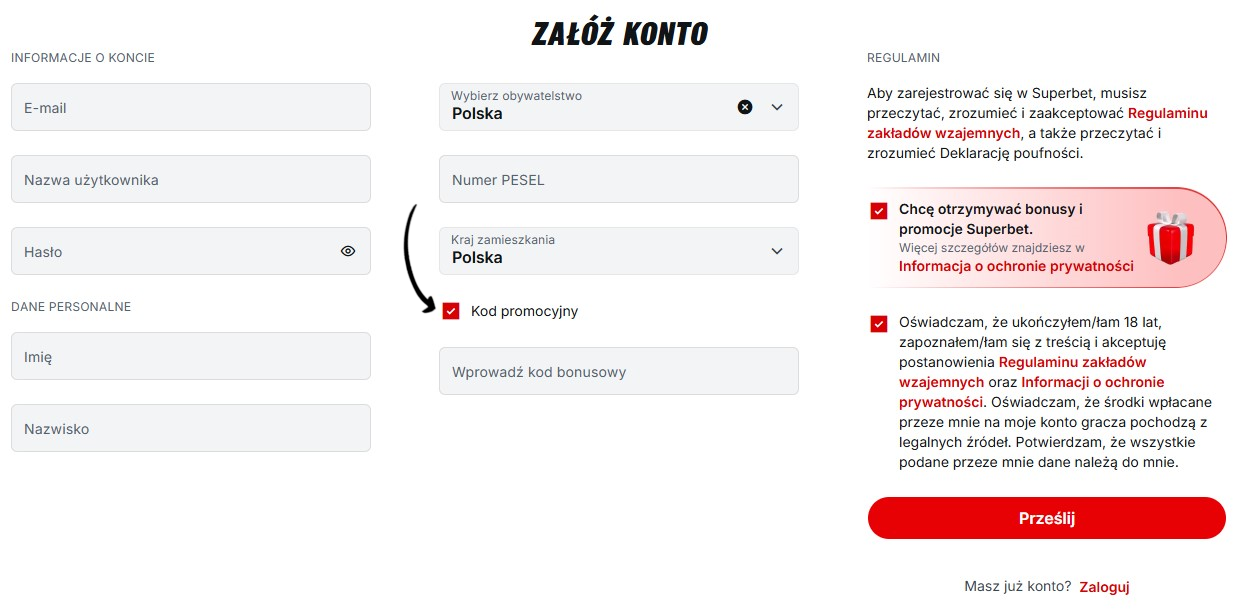
Task: Select the DANE PERSONALNE section header
Action: [x=70, y=307]
